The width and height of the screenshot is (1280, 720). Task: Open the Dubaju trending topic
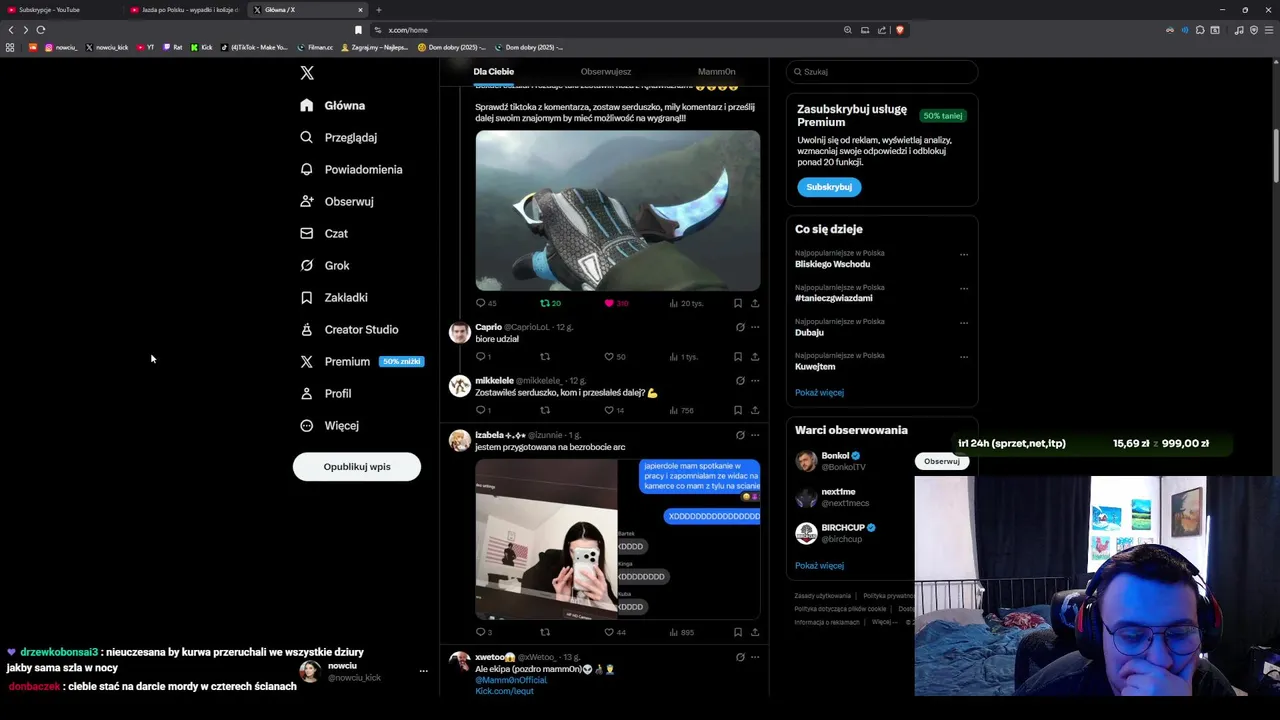point(809,332)
